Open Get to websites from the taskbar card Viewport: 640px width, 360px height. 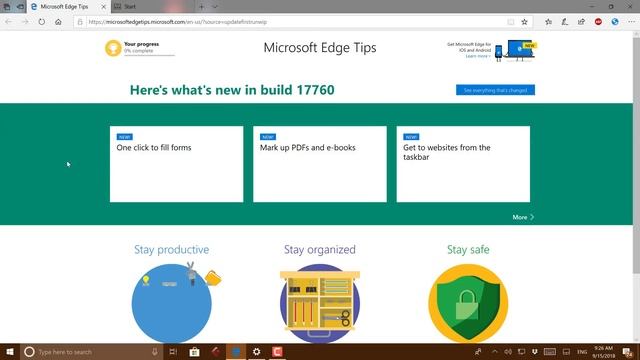click(463, 164)
